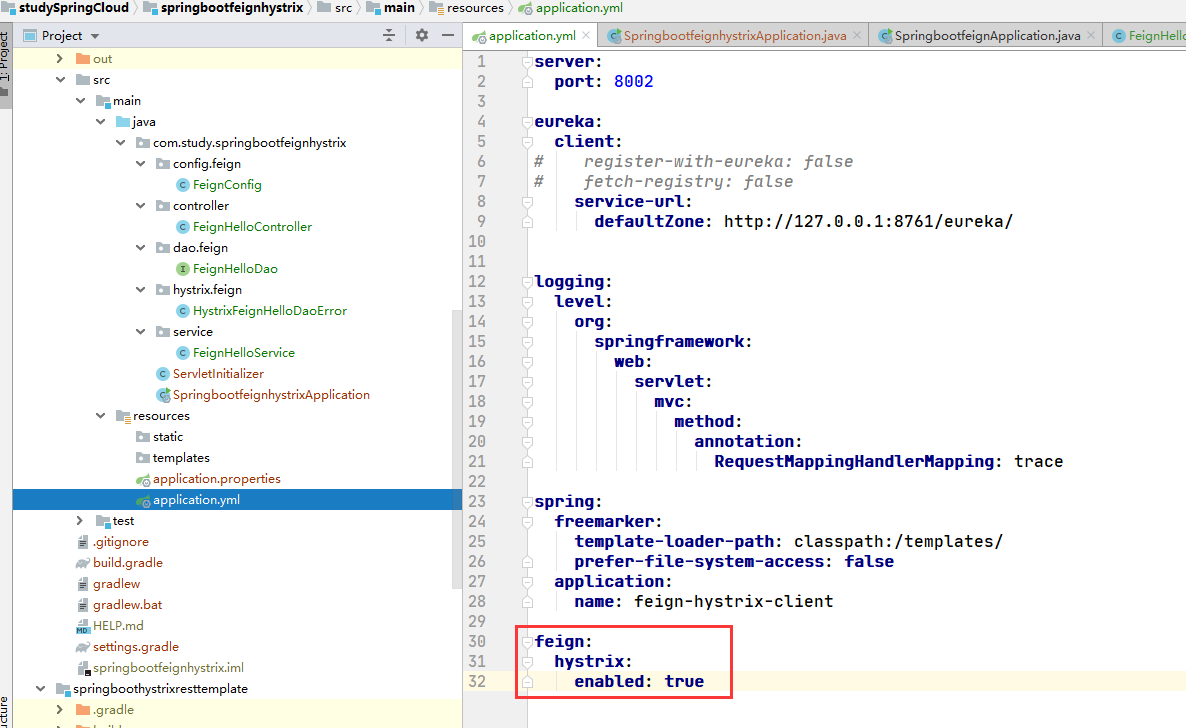Collapse the java folder
The height and width of the screenshot is (728, 1186).
(101, 121)
